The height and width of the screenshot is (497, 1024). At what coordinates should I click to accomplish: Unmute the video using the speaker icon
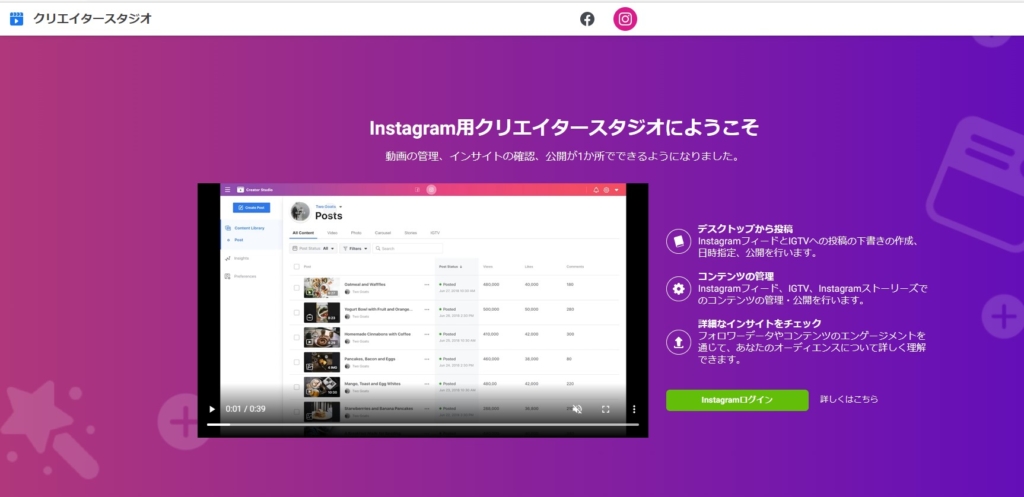(577, 409)
